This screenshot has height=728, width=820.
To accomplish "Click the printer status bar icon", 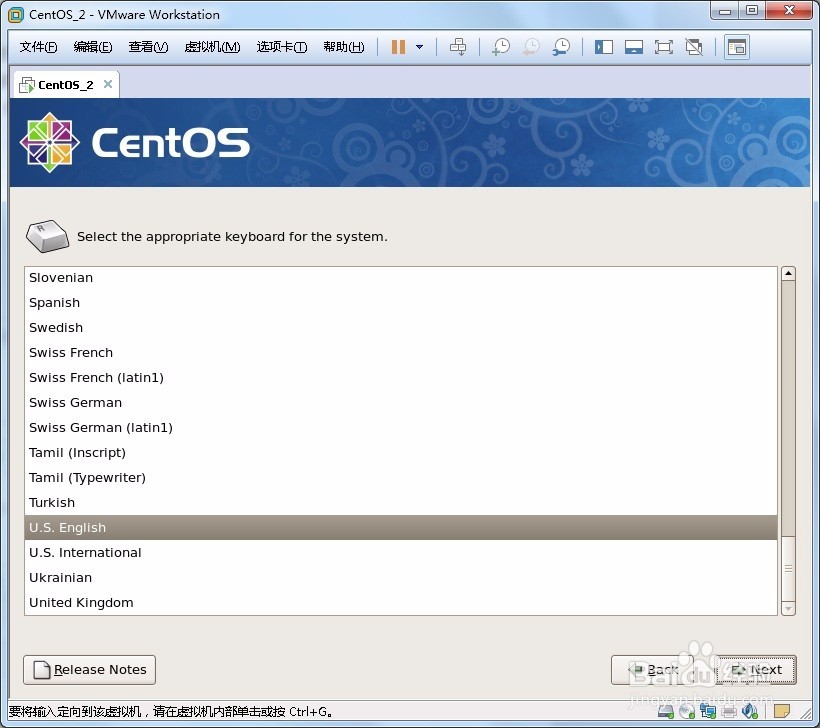I will (x=728, y=712).
